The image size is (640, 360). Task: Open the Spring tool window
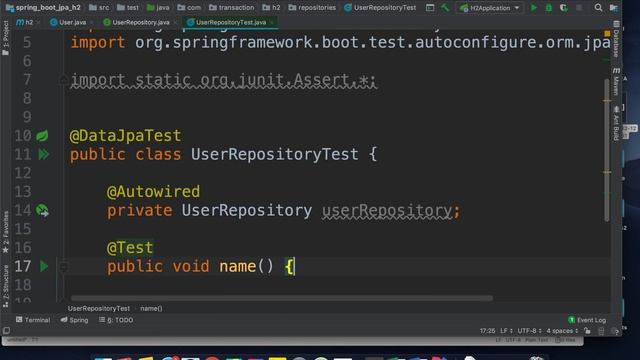[74, 320]
